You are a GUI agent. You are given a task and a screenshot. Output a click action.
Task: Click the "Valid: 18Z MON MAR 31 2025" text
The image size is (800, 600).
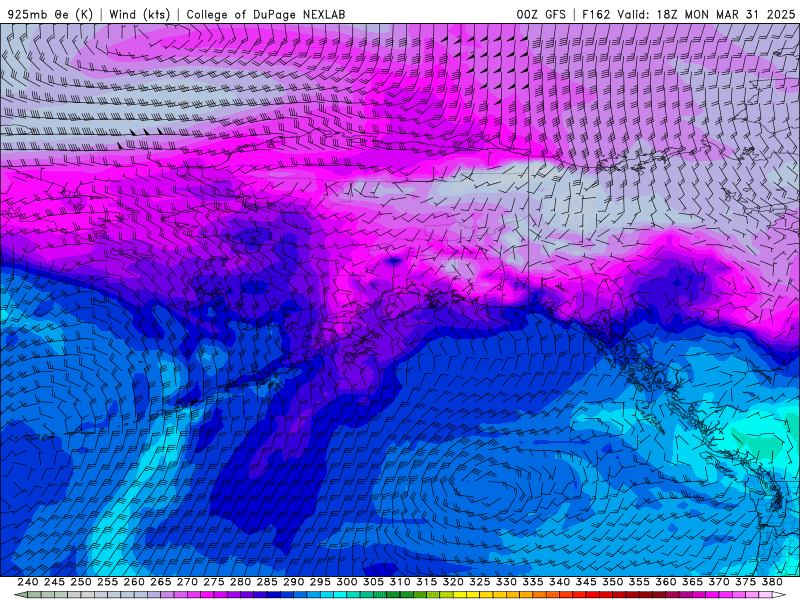coord(706,14)
